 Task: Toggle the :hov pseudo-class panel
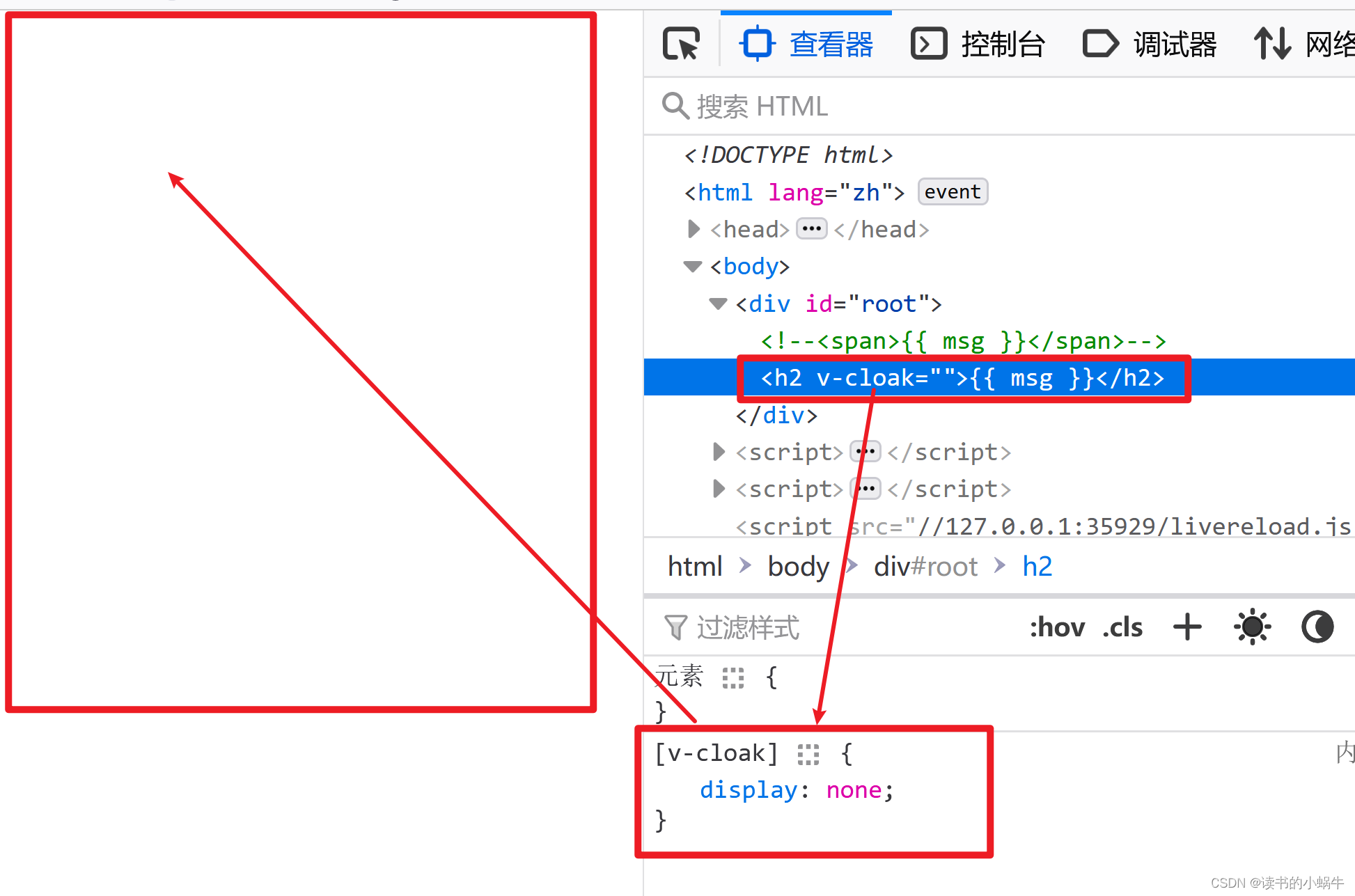pos(1056,627)
